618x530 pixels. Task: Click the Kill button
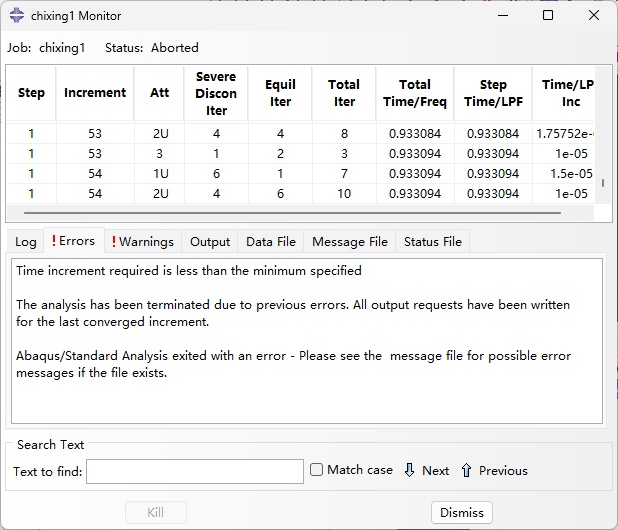point(155,512)
